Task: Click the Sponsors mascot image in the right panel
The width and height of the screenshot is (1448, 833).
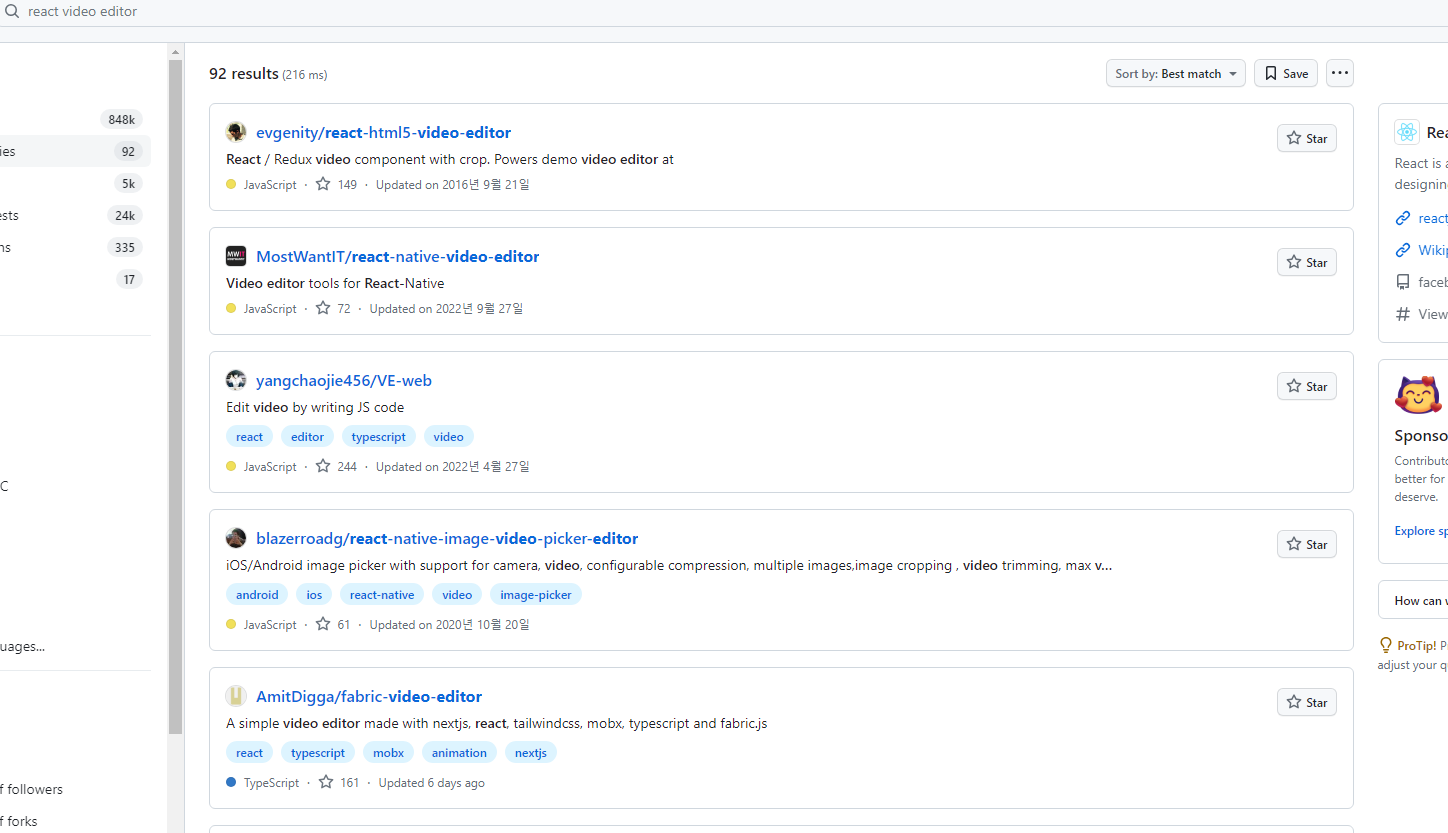Action: pyautogui.click(x=1418, y=396)
